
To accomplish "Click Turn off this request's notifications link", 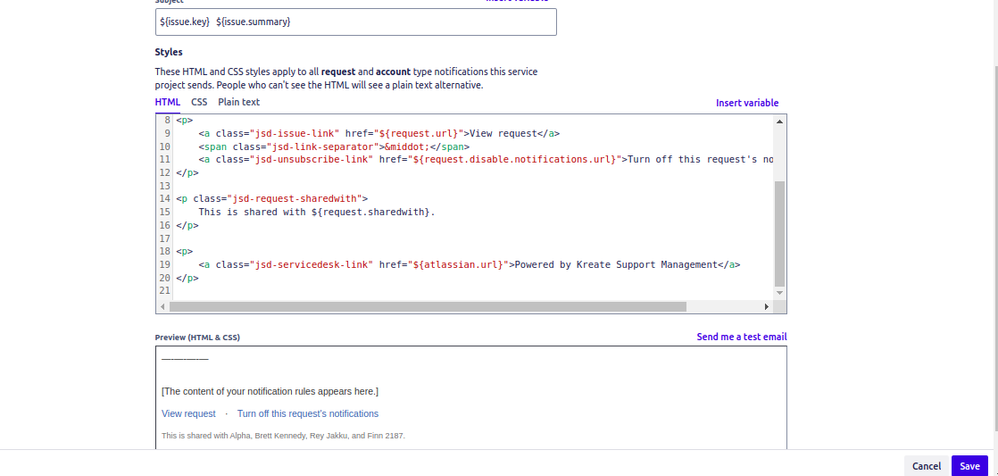I will click(308, 414).
